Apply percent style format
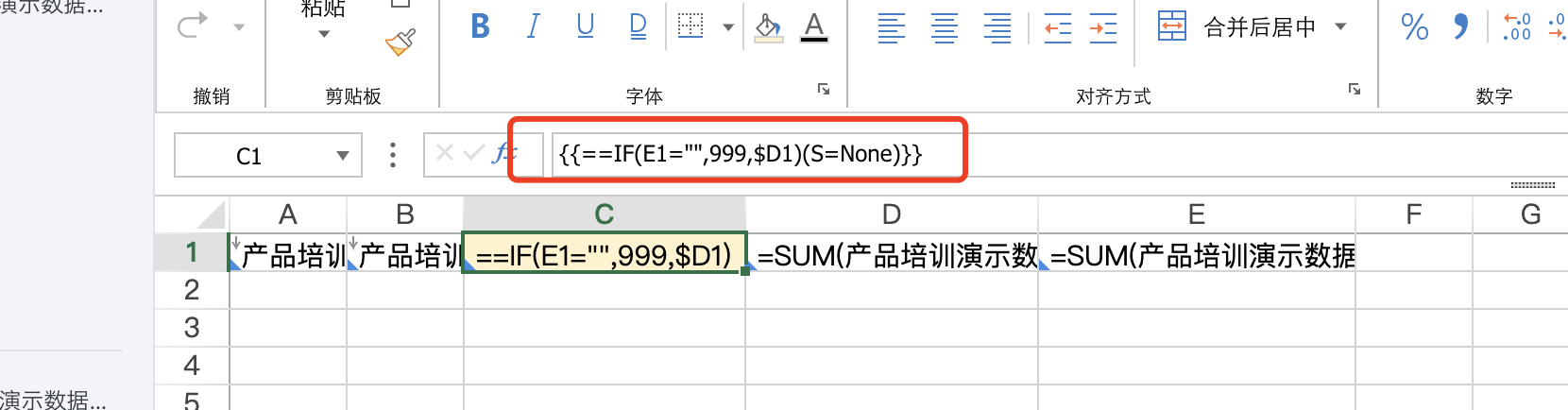The width and height of the screenshot is (1568, 410). (x=1415, y=26)
